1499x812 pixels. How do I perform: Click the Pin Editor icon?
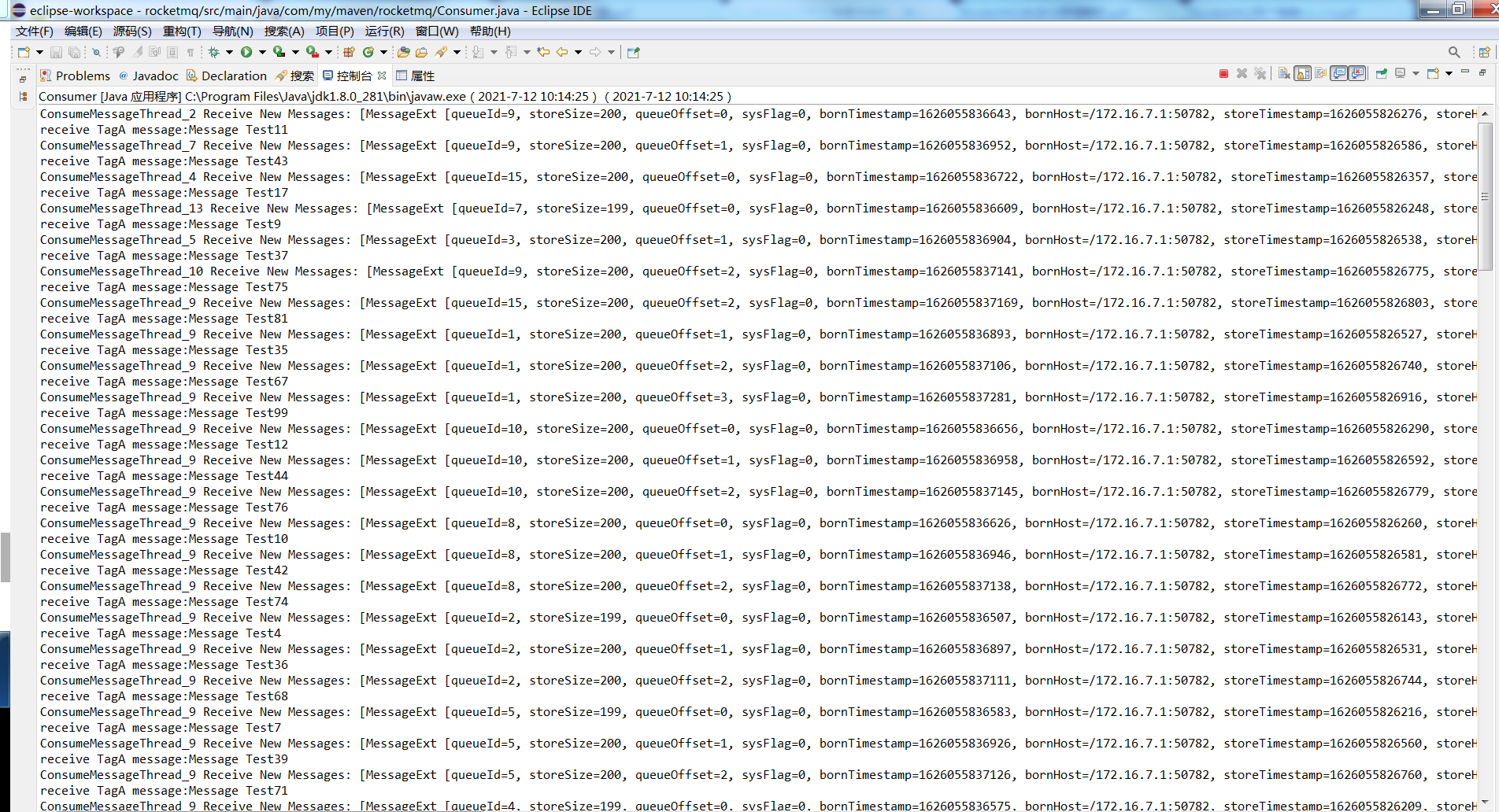(x=634, y=52)
